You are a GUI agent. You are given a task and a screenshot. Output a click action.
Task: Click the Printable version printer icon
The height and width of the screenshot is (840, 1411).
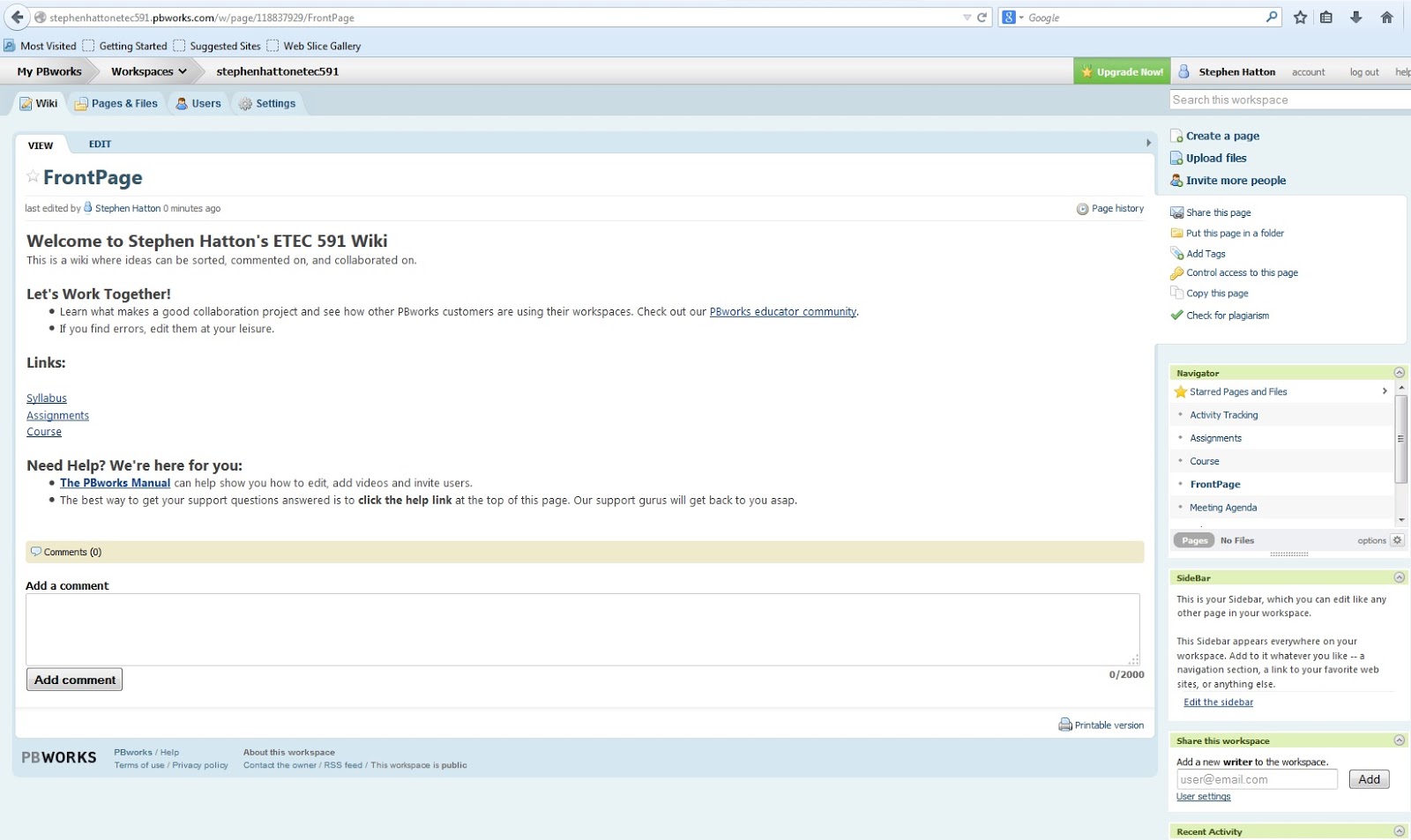point(1064,725)
